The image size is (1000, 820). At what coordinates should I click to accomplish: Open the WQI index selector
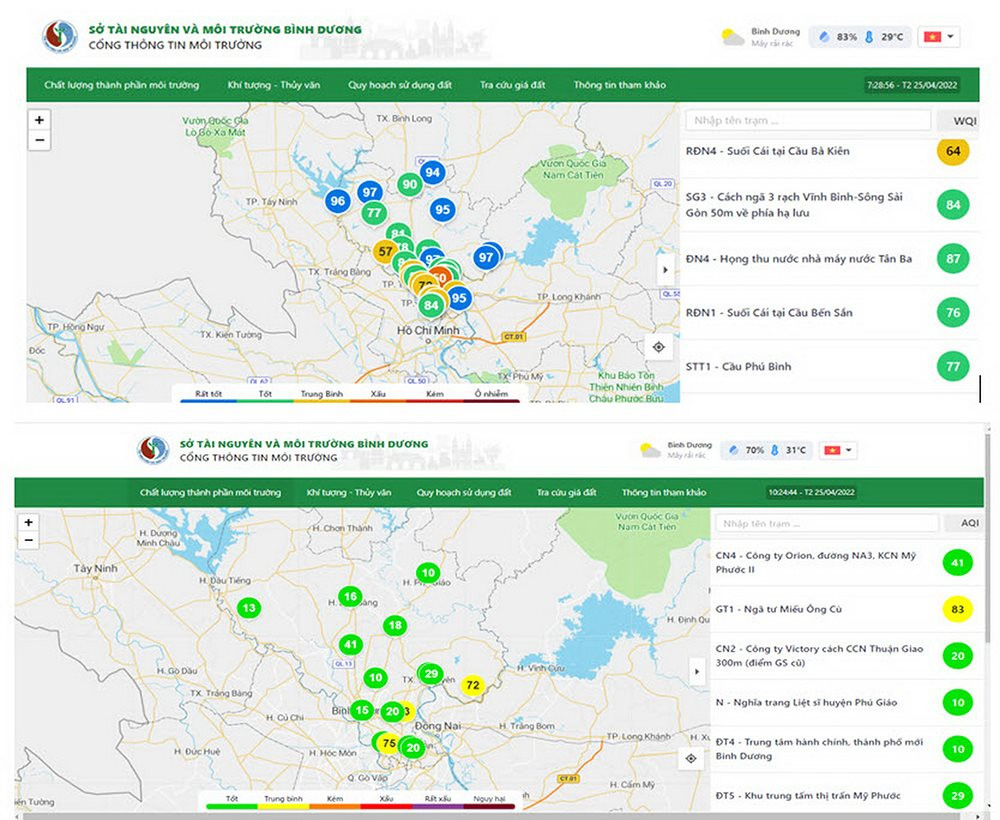point(964,121)
